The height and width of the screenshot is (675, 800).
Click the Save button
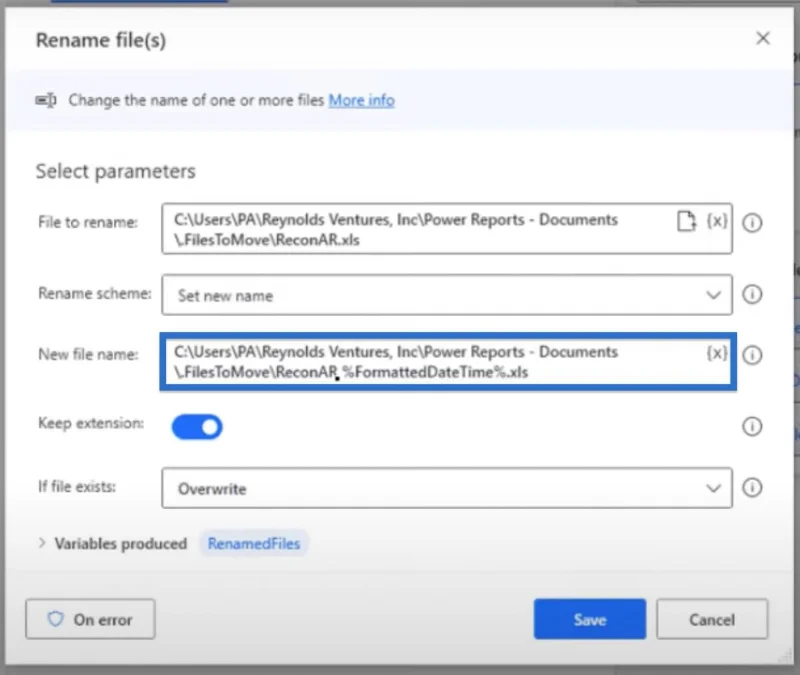pyautogui.click(x=590, y=619)
